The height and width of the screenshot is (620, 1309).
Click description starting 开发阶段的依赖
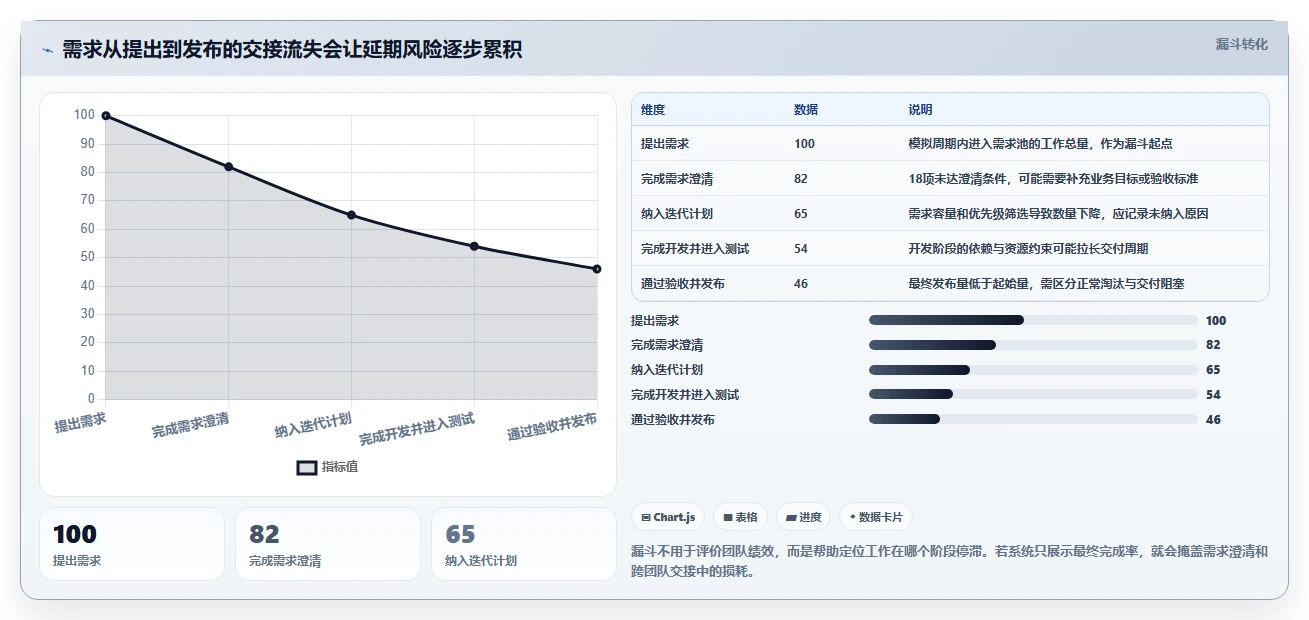pos(1028,249)
